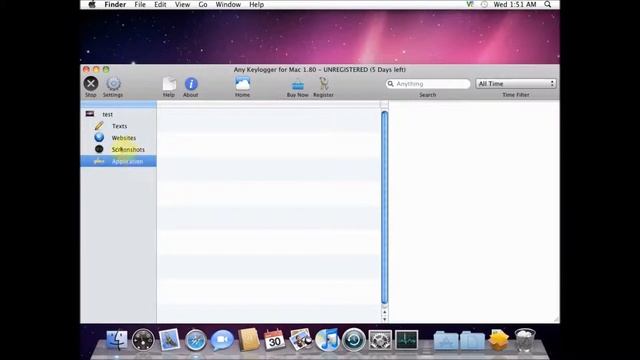Open the Go menu

[x=203, y=4]
